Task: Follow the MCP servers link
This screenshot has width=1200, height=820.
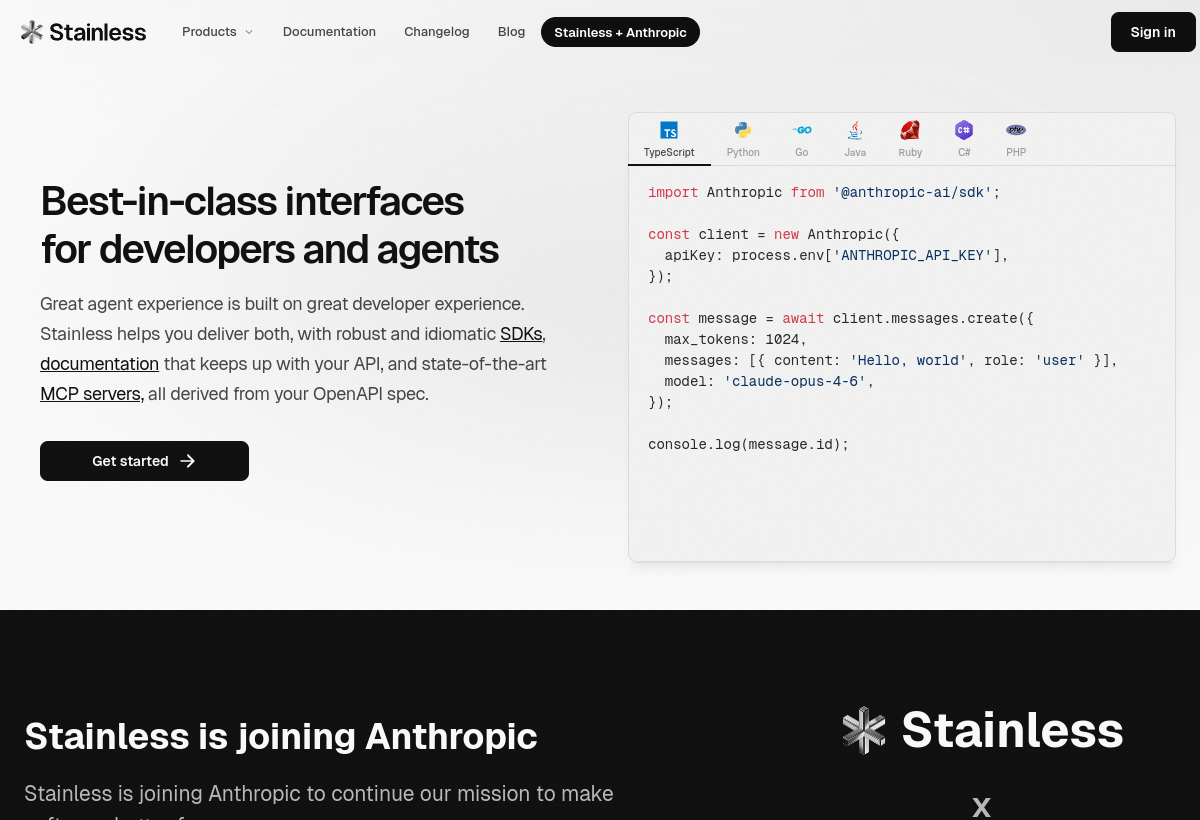Action: [92, 394]
